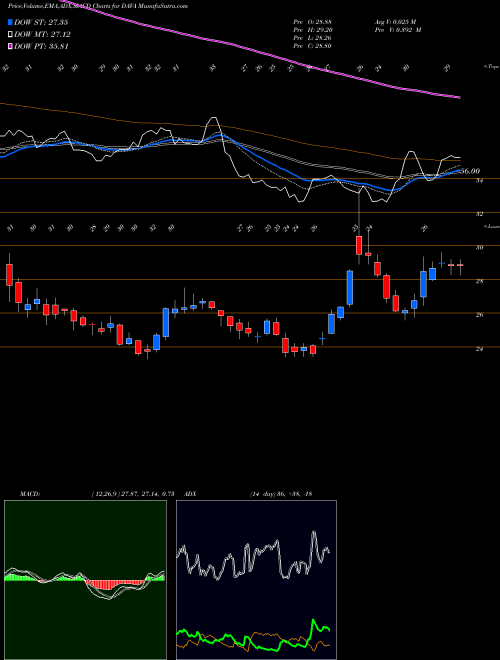Viewport: 500px width, 660px height.
Task: Click the ADX panel title label
Action: [191, 494]
